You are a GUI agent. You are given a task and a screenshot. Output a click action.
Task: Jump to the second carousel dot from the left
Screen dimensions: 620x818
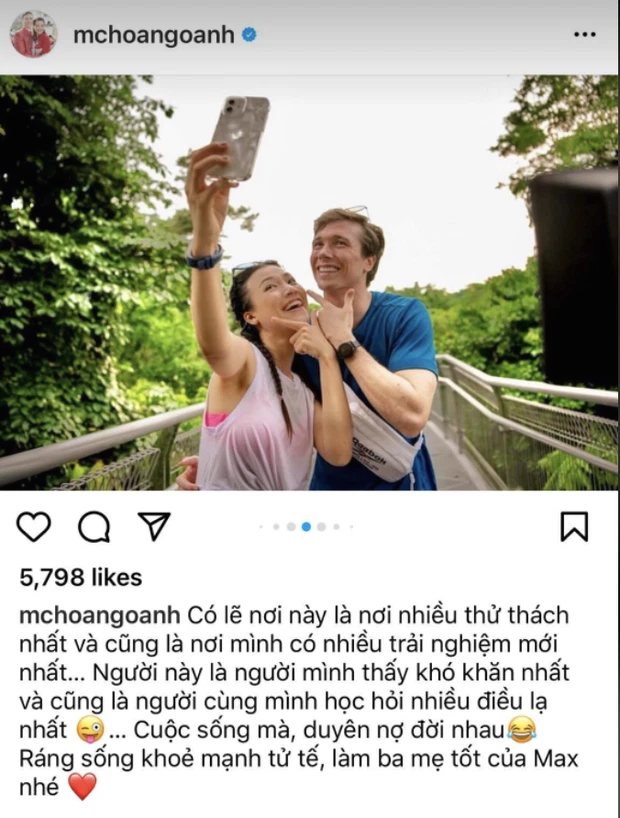(276, 527)
